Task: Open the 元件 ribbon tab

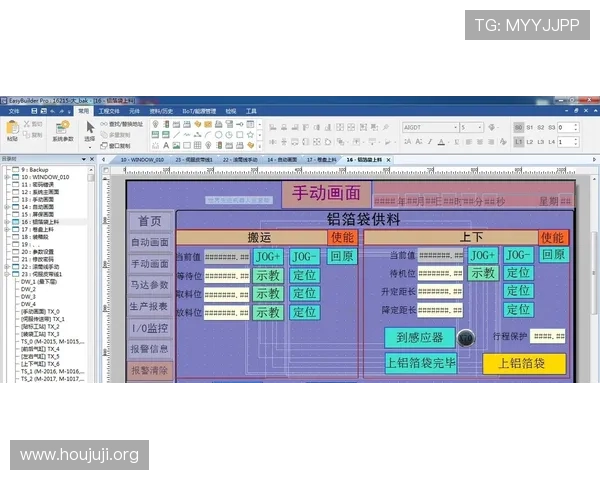Action: (x=133, y=111)
